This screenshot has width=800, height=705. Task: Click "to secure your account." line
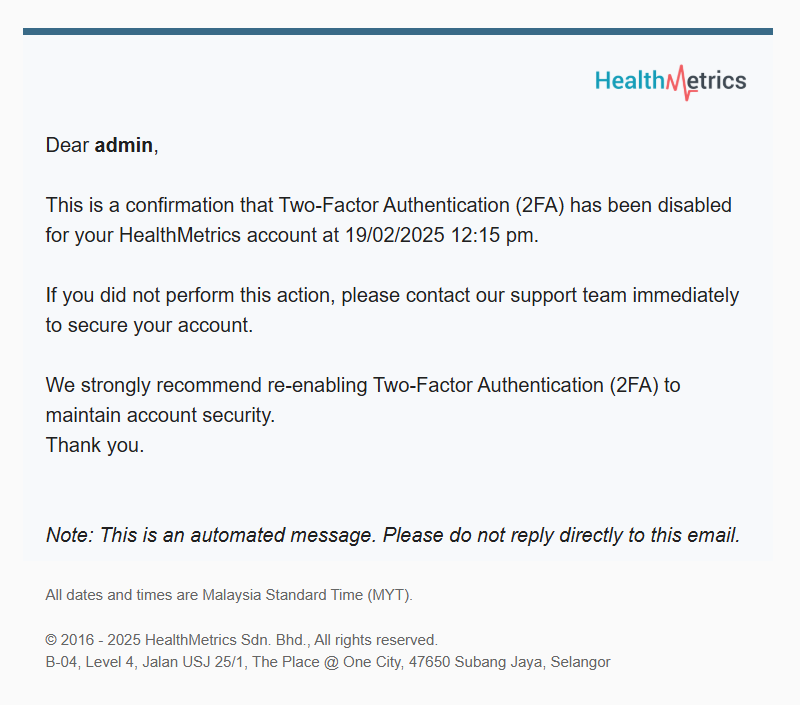149,326
